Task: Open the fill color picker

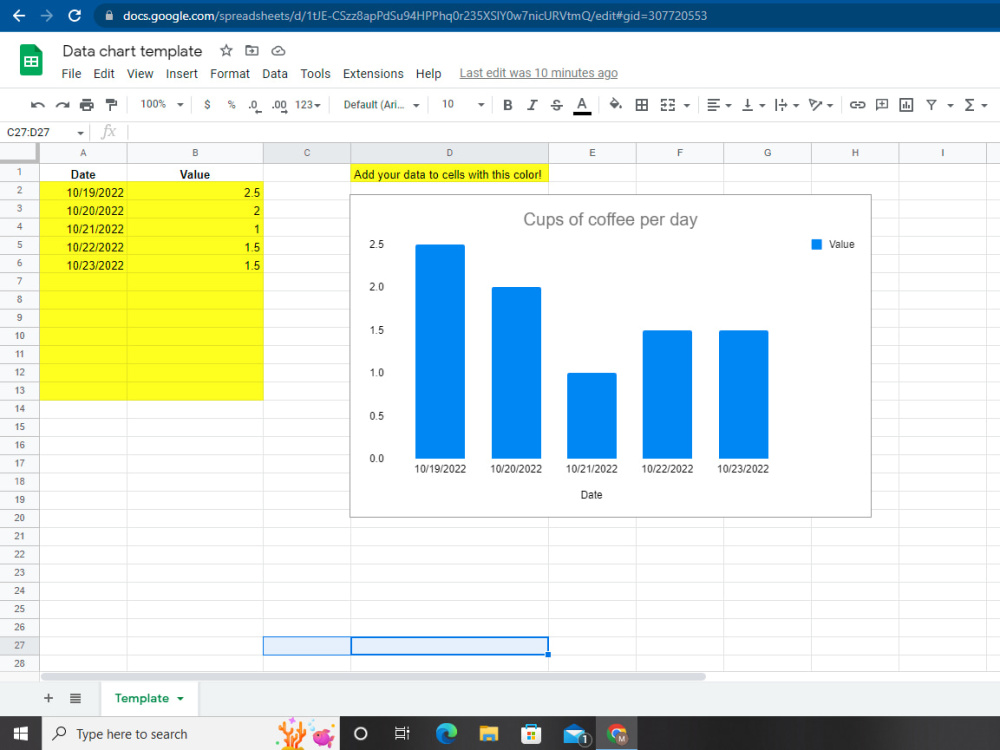Action: pyautogui.click(x=615, y=105)
